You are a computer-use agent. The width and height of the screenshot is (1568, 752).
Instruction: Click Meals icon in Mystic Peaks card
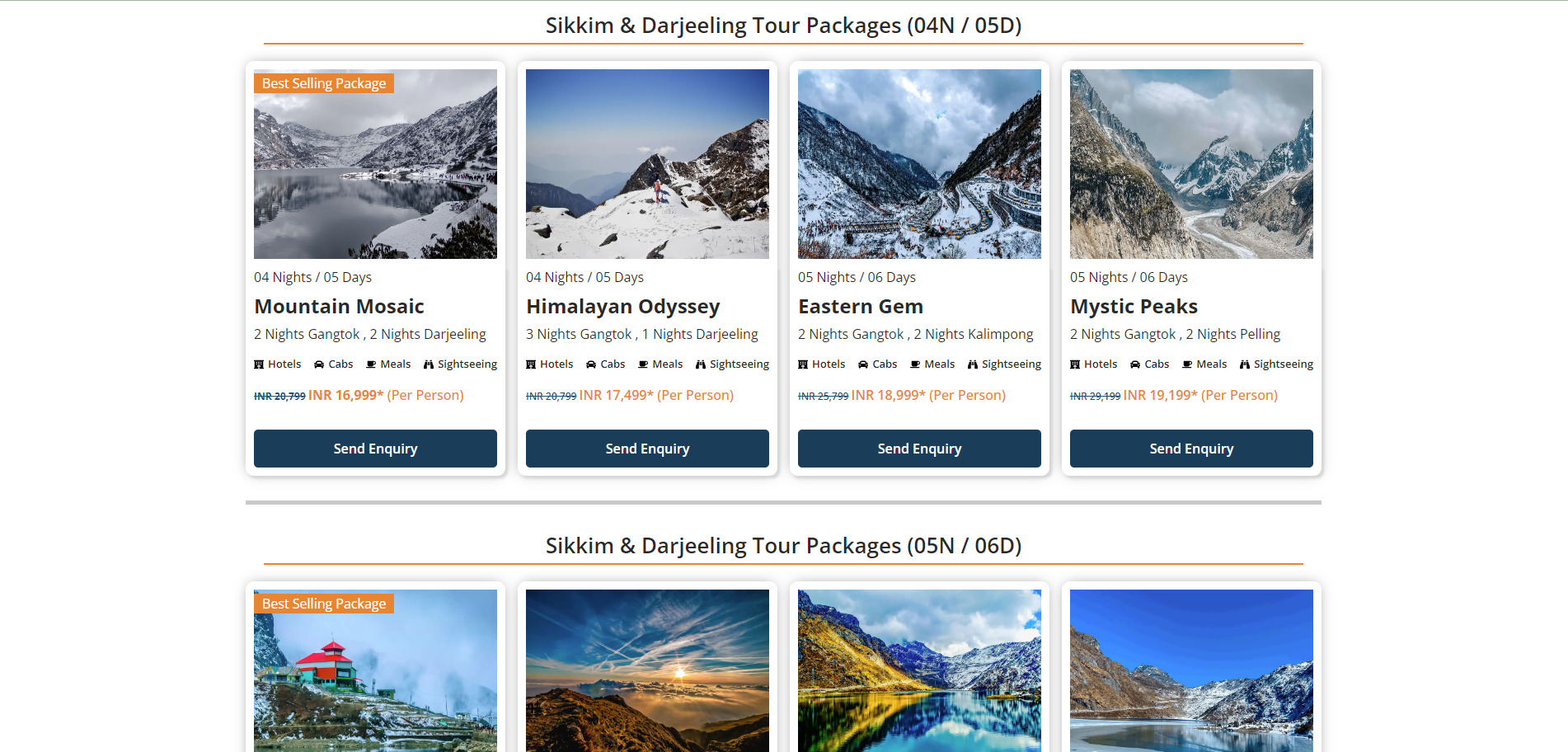(1187, 364)
